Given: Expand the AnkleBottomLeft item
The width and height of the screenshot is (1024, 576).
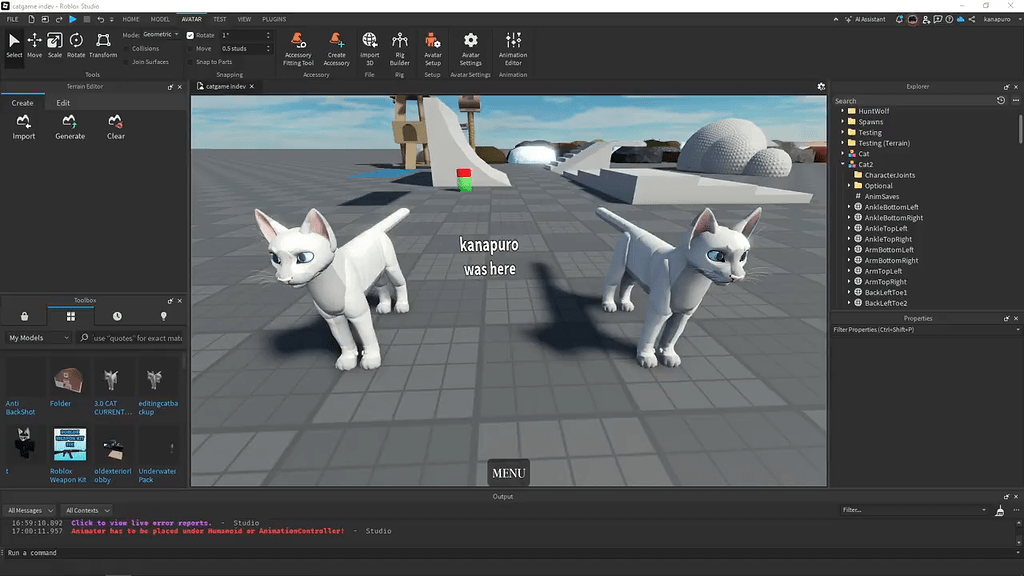Looking at the screenshot, I should (x=849, y=207).
